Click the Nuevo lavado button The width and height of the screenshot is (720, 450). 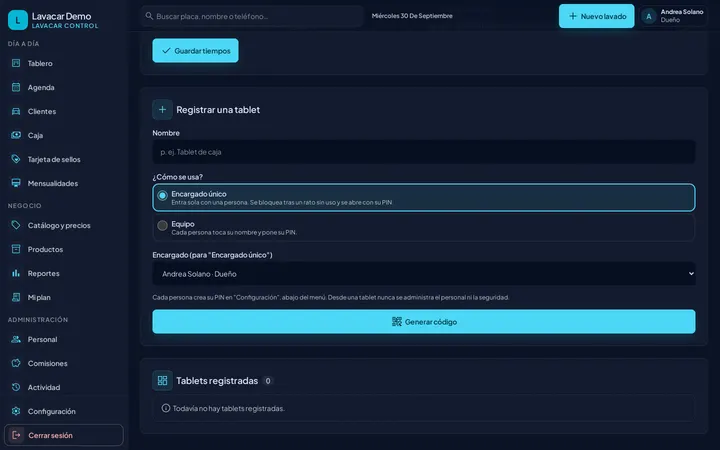[596, 16]
